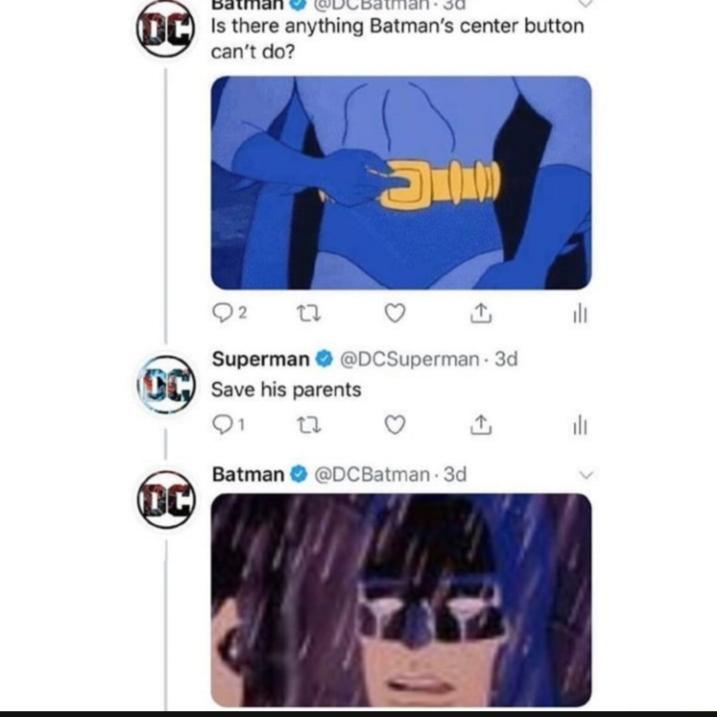Retweet Batman's center button tweet

point(309,314)
